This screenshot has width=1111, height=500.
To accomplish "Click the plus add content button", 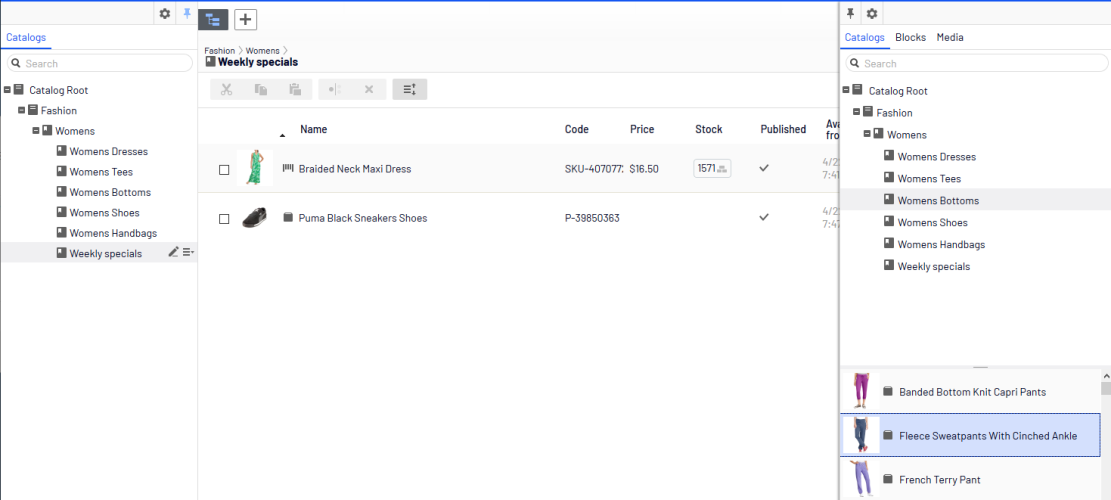I will tap(245, 20).
